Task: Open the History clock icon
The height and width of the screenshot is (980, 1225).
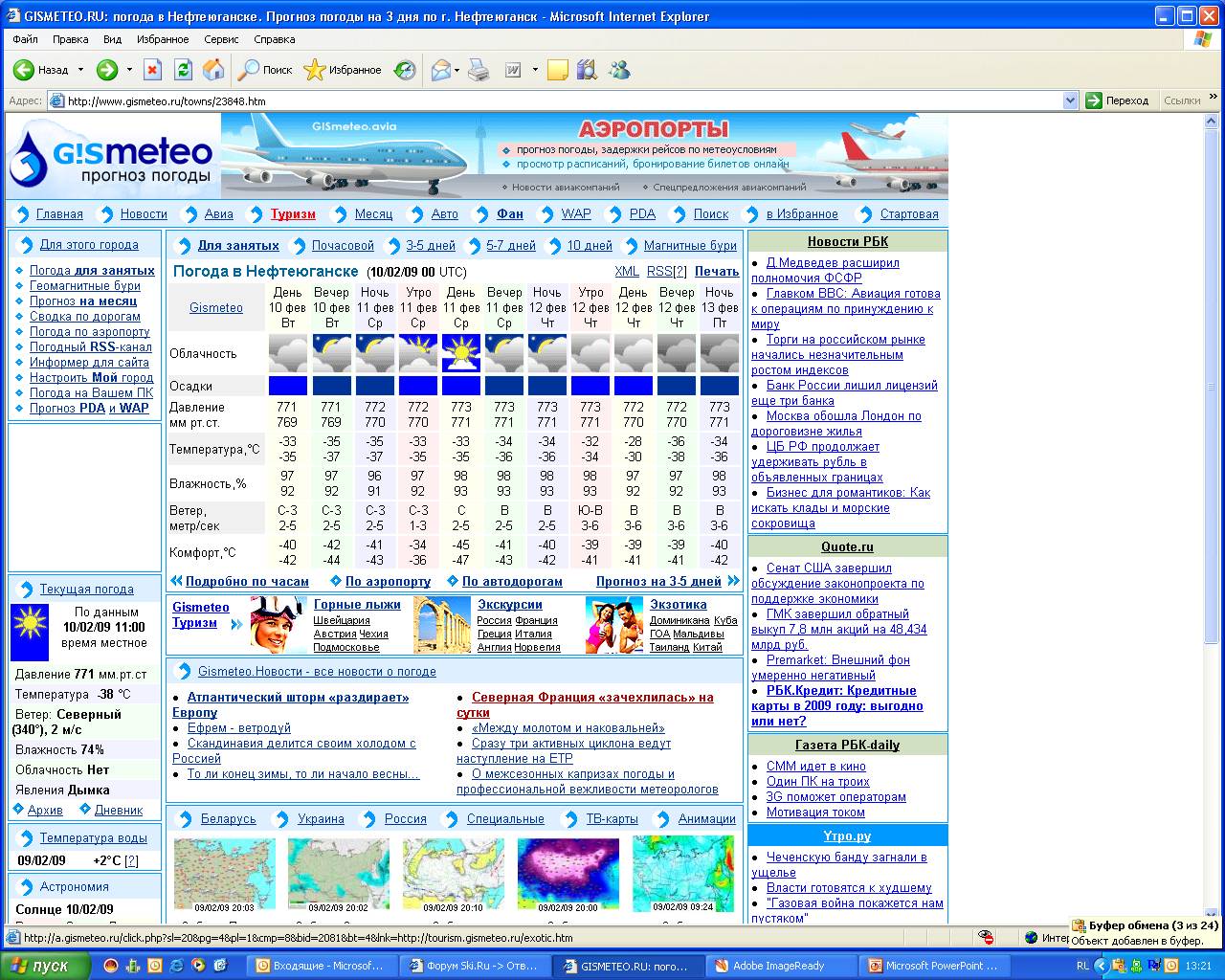Action: [405, 70]
